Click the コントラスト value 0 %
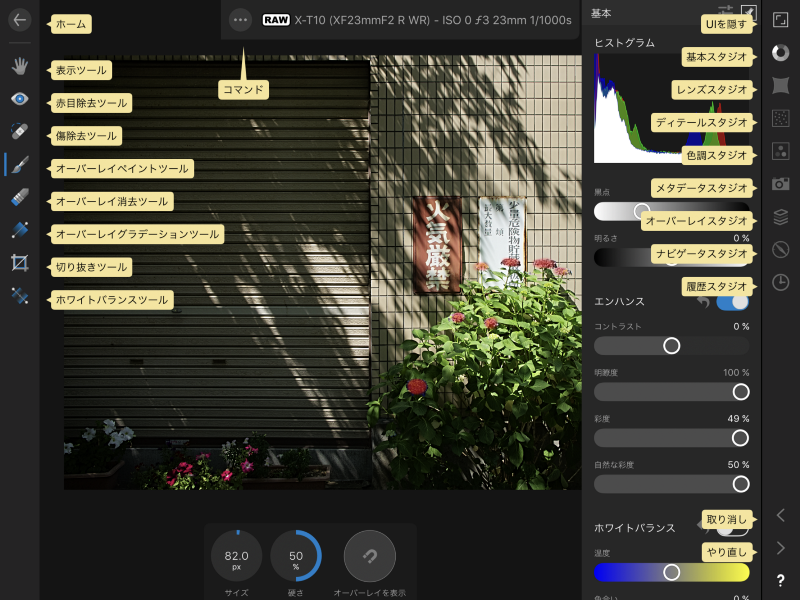The width and height of the screenshot is (800, 600). 741,326
